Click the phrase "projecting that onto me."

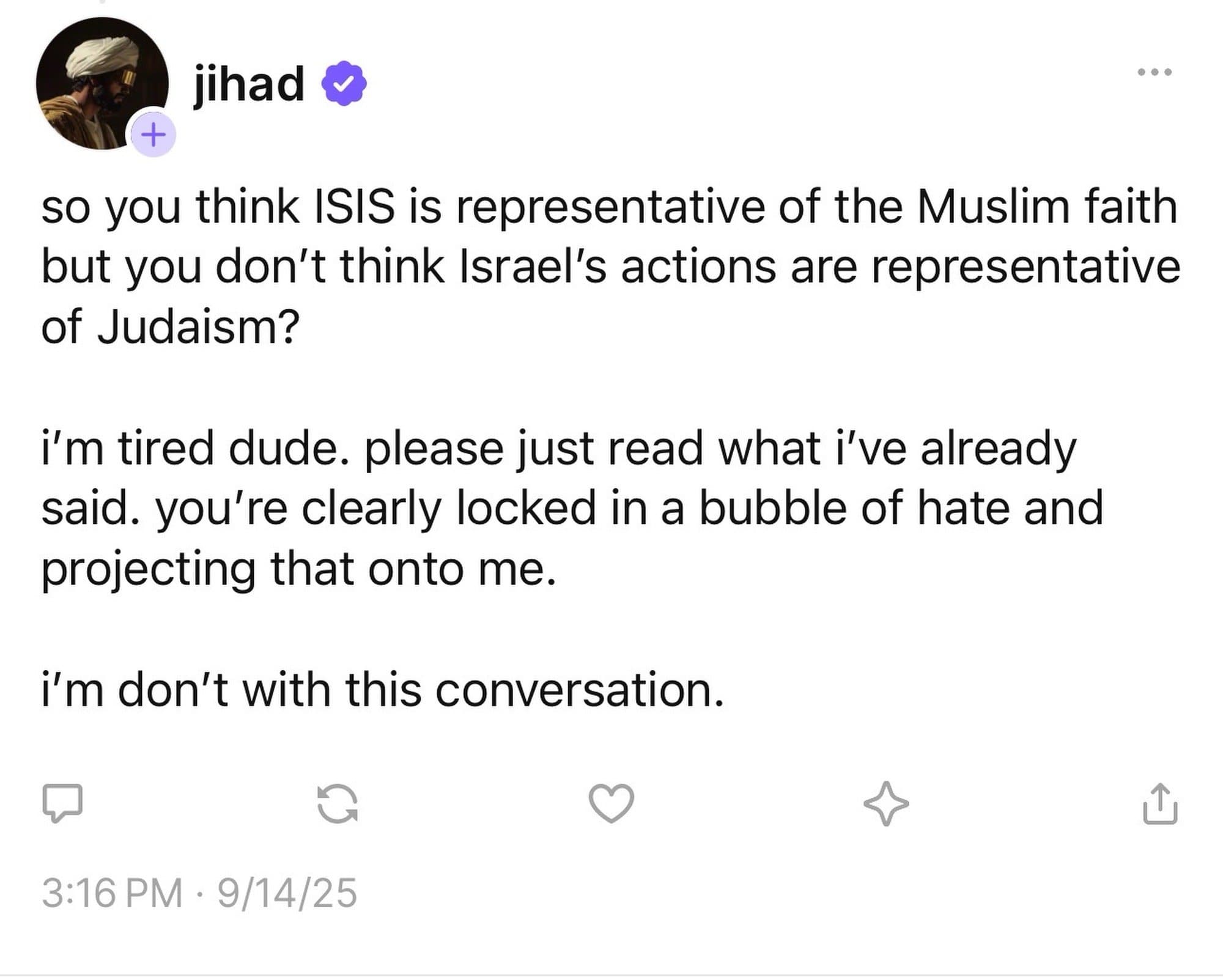pyautogui.click(x=299, y=569)
